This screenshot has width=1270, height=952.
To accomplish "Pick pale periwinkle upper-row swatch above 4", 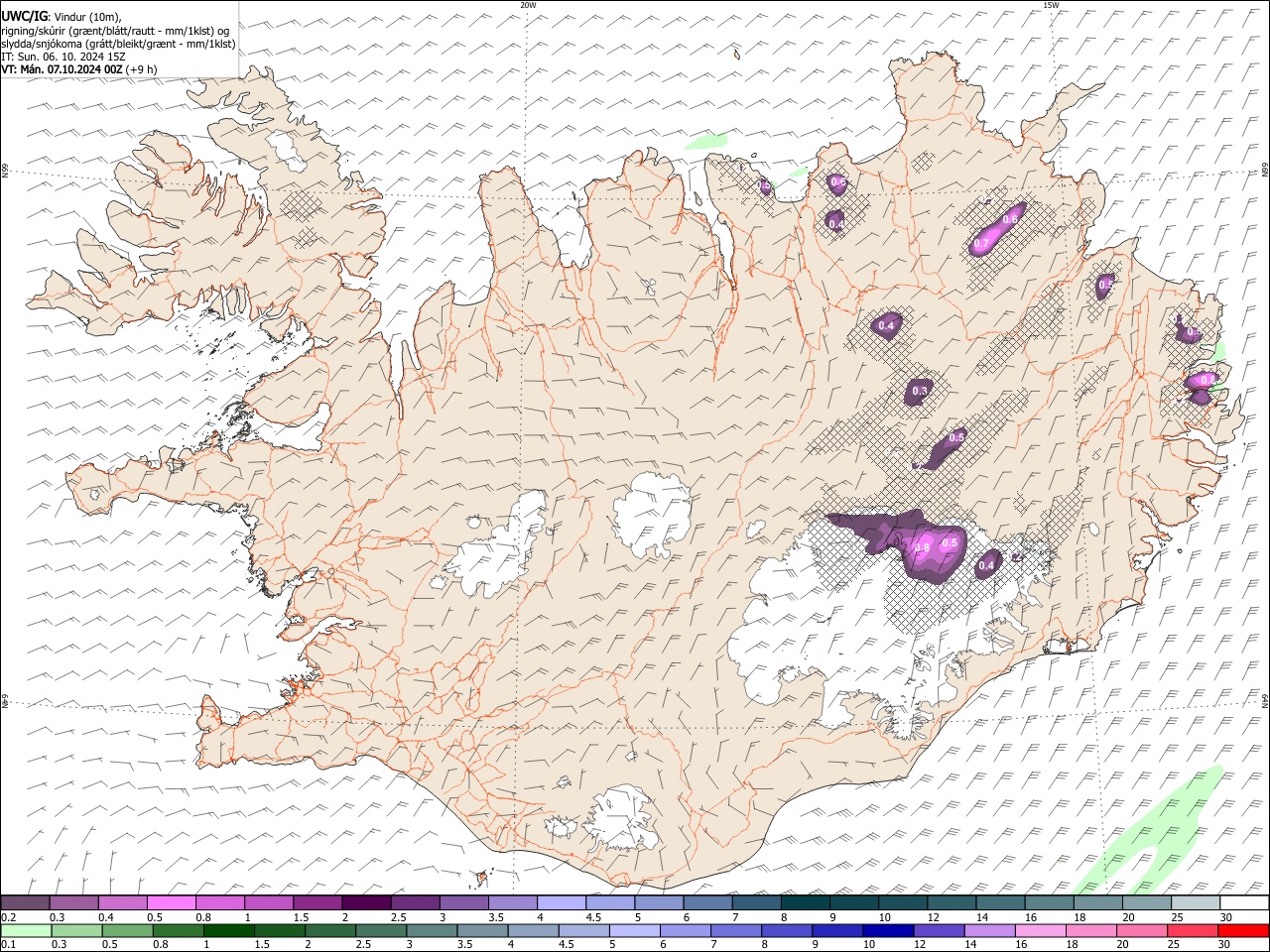I will click(562, 903).
